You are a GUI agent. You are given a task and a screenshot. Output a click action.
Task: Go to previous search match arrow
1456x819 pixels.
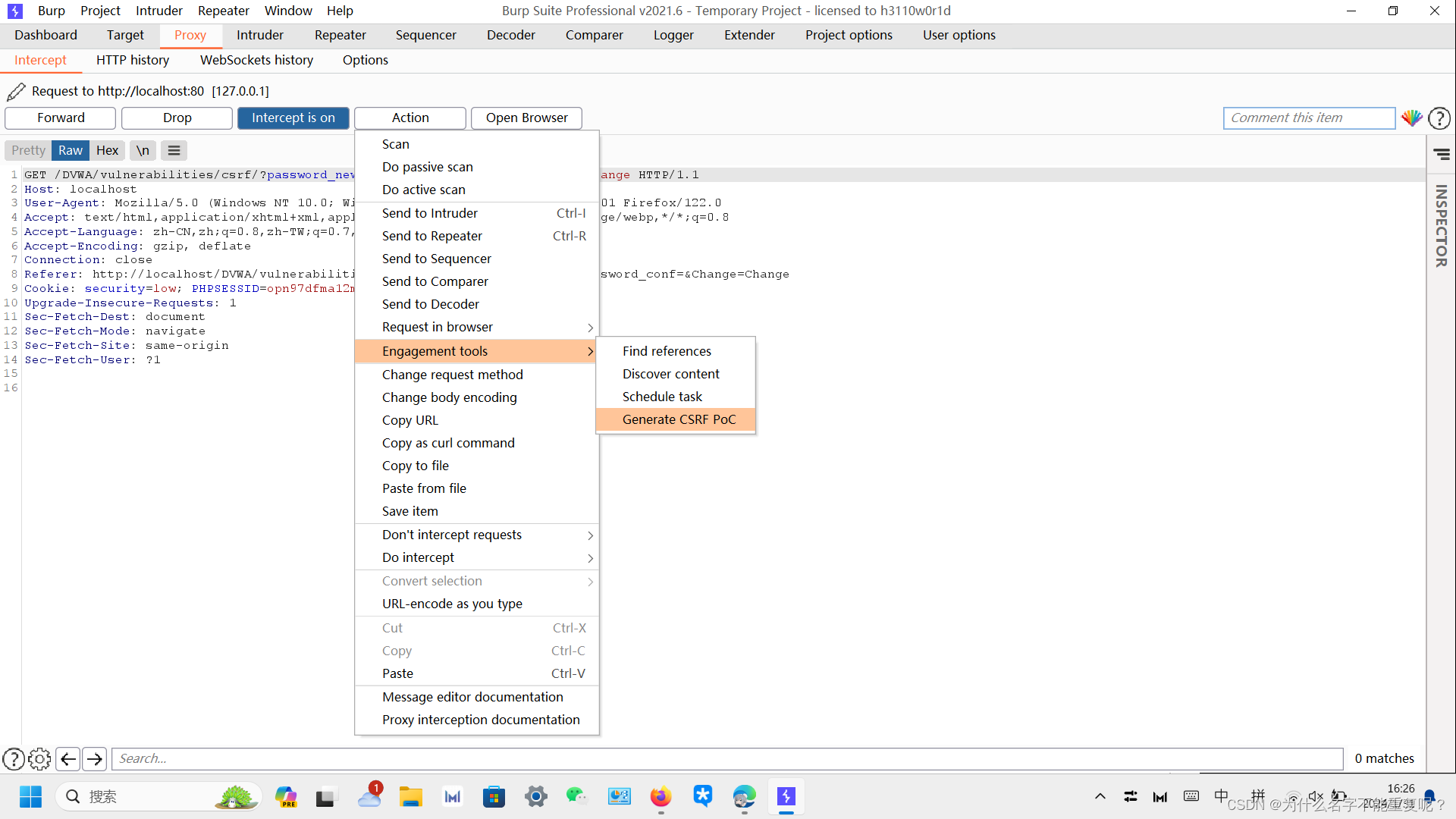click(x=68, y=758)
